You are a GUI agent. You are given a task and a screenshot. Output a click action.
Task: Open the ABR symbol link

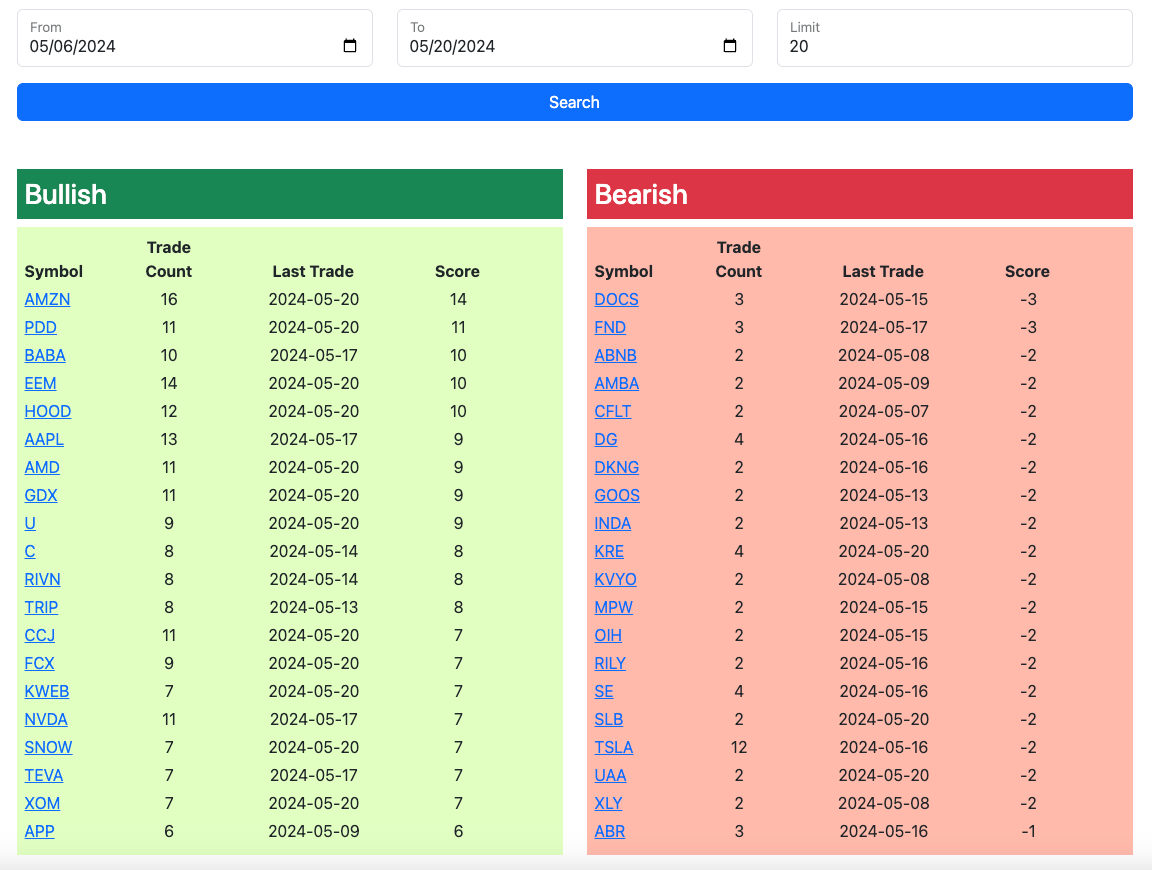click(610, 831)
